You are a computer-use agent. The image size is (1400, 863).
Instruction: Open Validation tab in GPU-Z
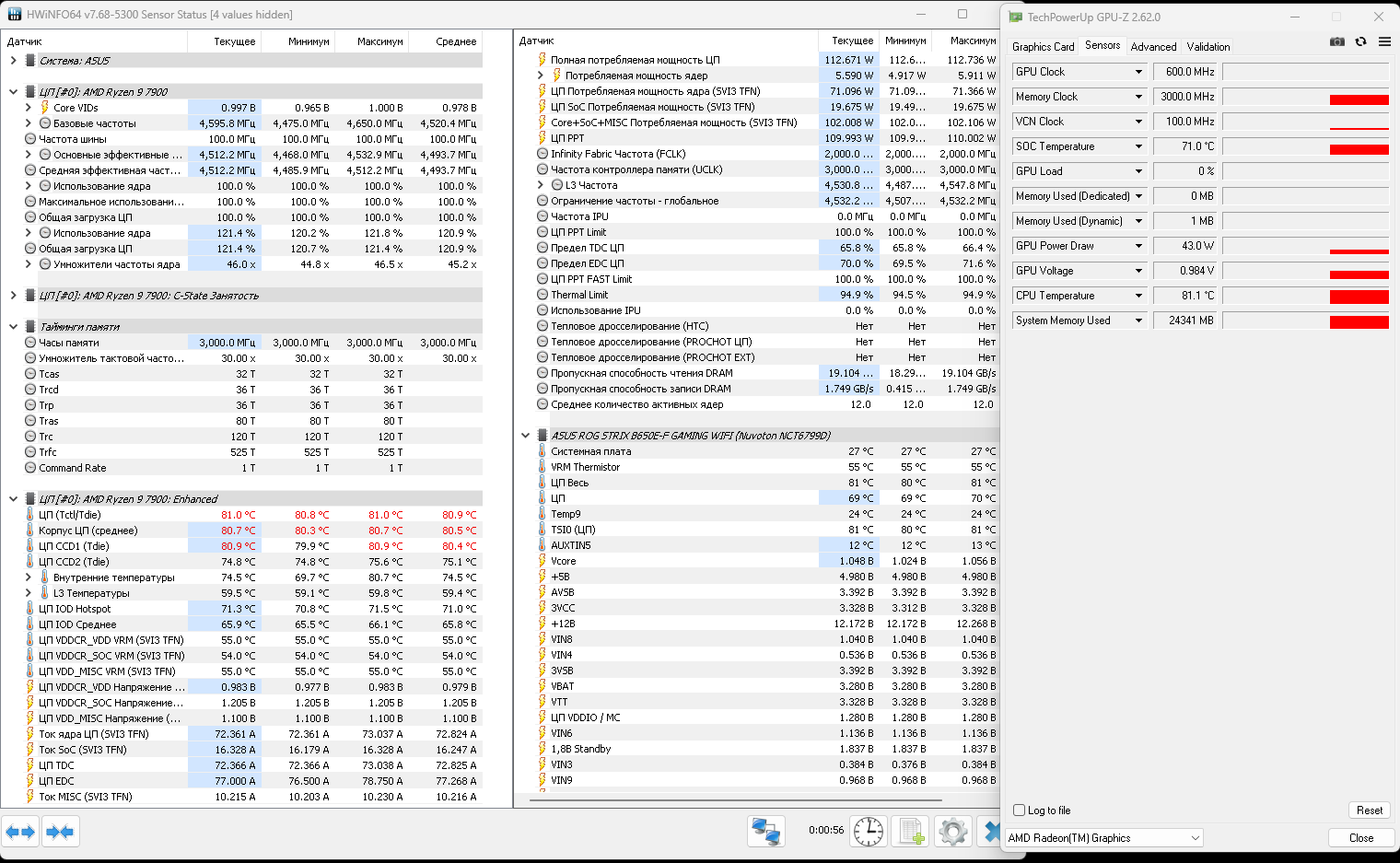(x=1207, y=47)
